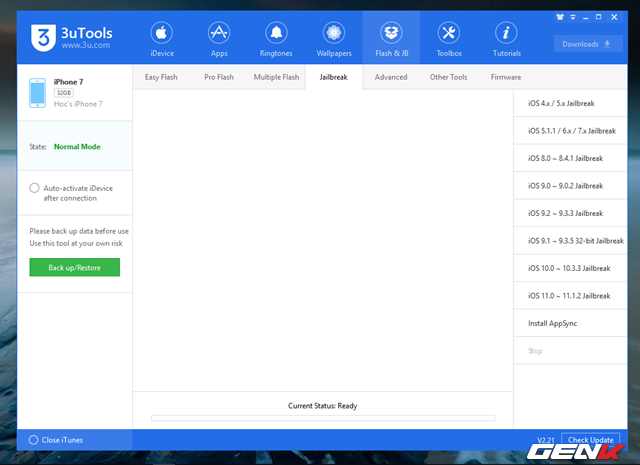Viewport: 640px width, 465px height.
Task: Click the 32GB storage badge
Action: point(64,93)
